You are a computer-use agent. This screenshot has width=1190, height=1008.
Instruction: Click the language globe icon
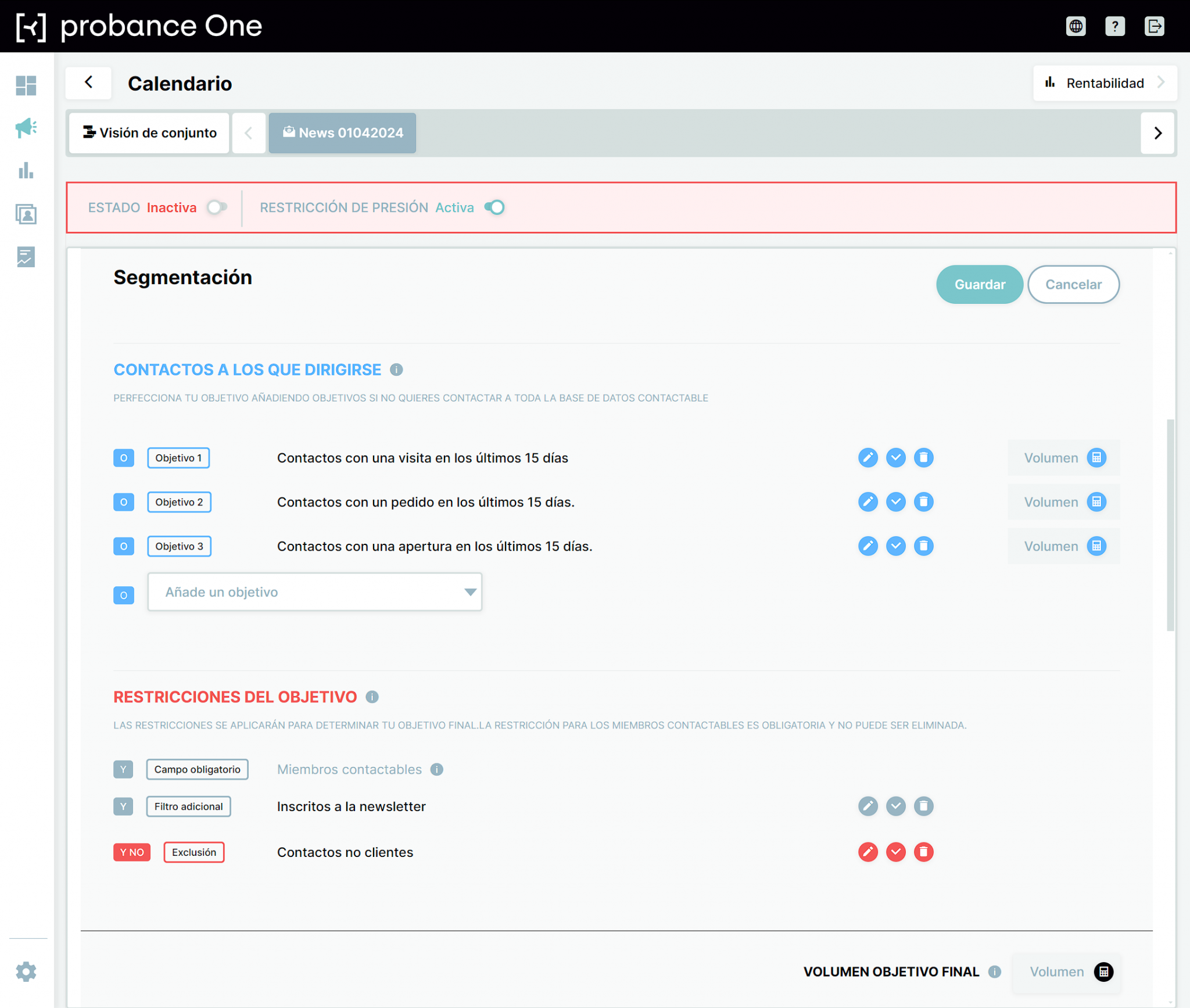(1076, 26)
